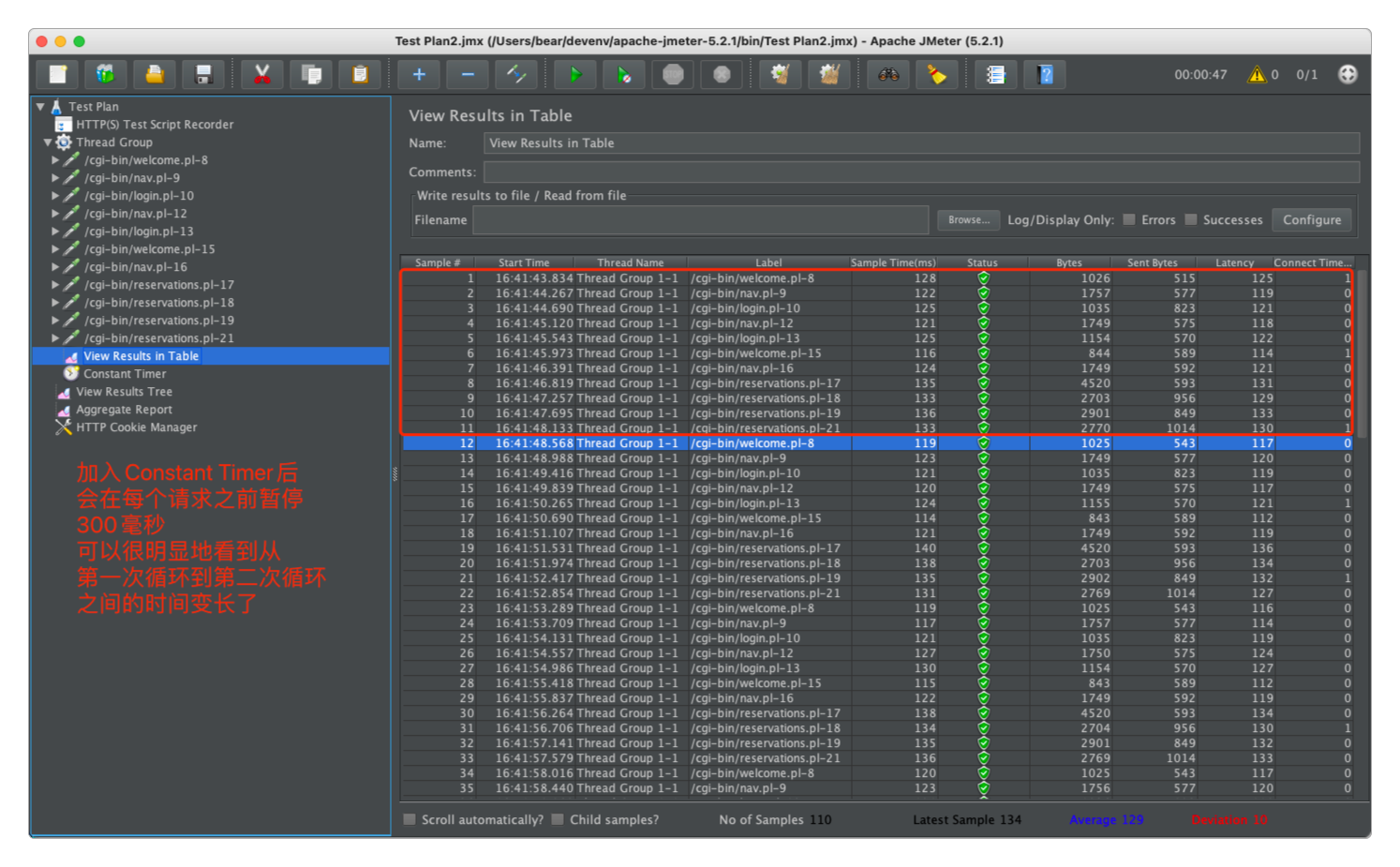Save the test plan with disk icon
The image size is (1400, 867).
pyautogui.click(x=203, y=74)
